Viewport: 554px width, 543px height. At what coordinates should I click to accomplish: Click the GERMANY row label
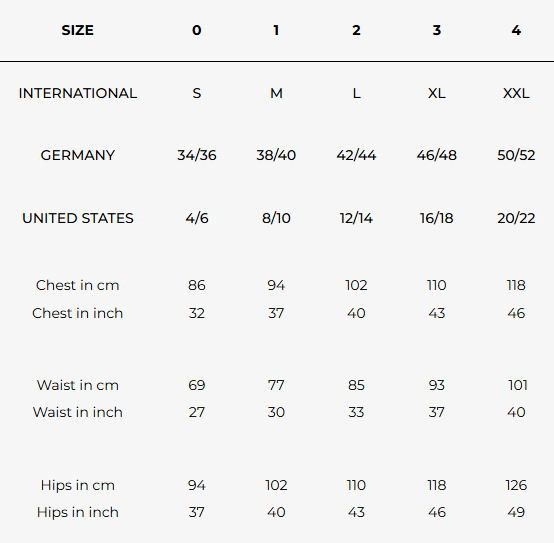tap(78, 155)
